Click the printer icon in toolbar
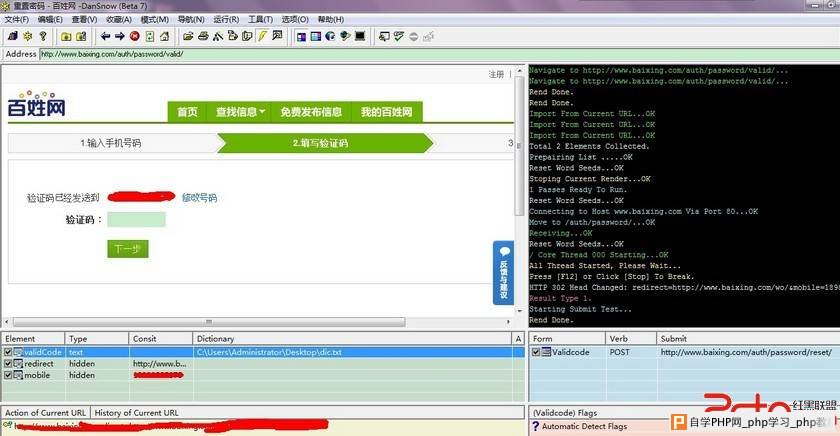Screen dimensions: 840x436 pos(202,36)
